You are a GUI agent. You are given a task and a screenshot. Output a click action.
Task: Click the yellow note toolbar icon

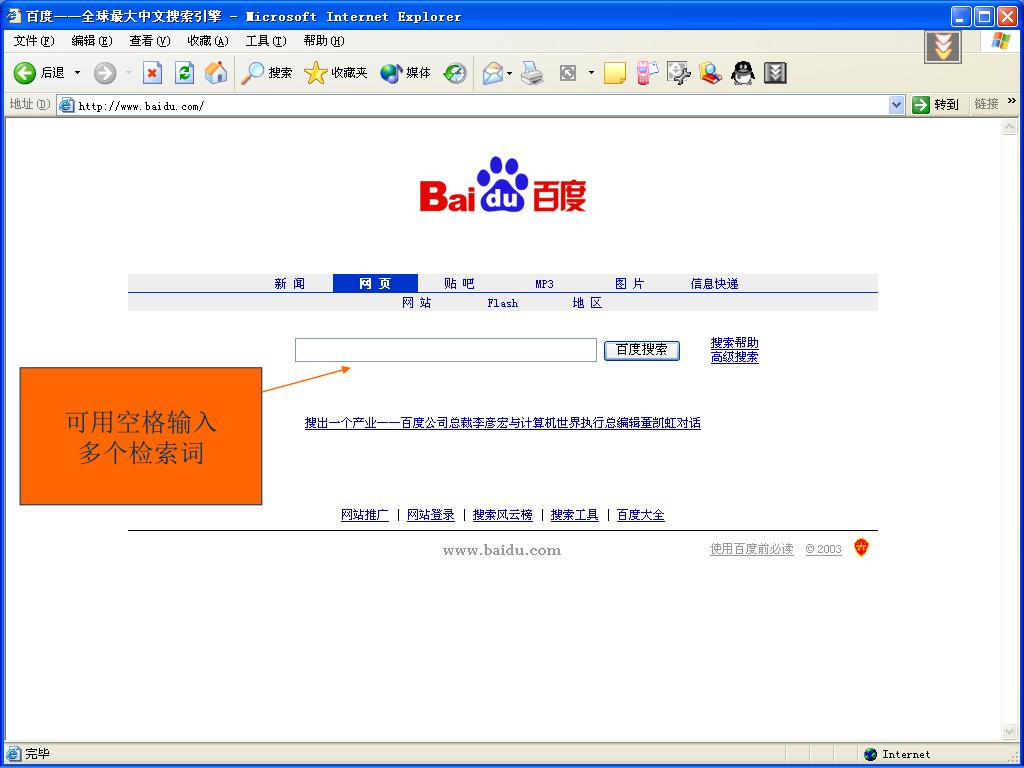615,73
